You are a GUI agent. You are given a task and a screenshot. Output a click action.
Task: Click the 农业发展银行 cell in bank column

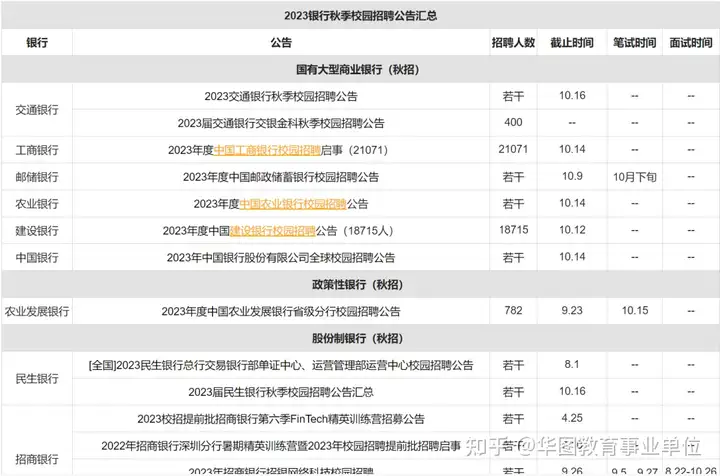[x=37, y=311]
